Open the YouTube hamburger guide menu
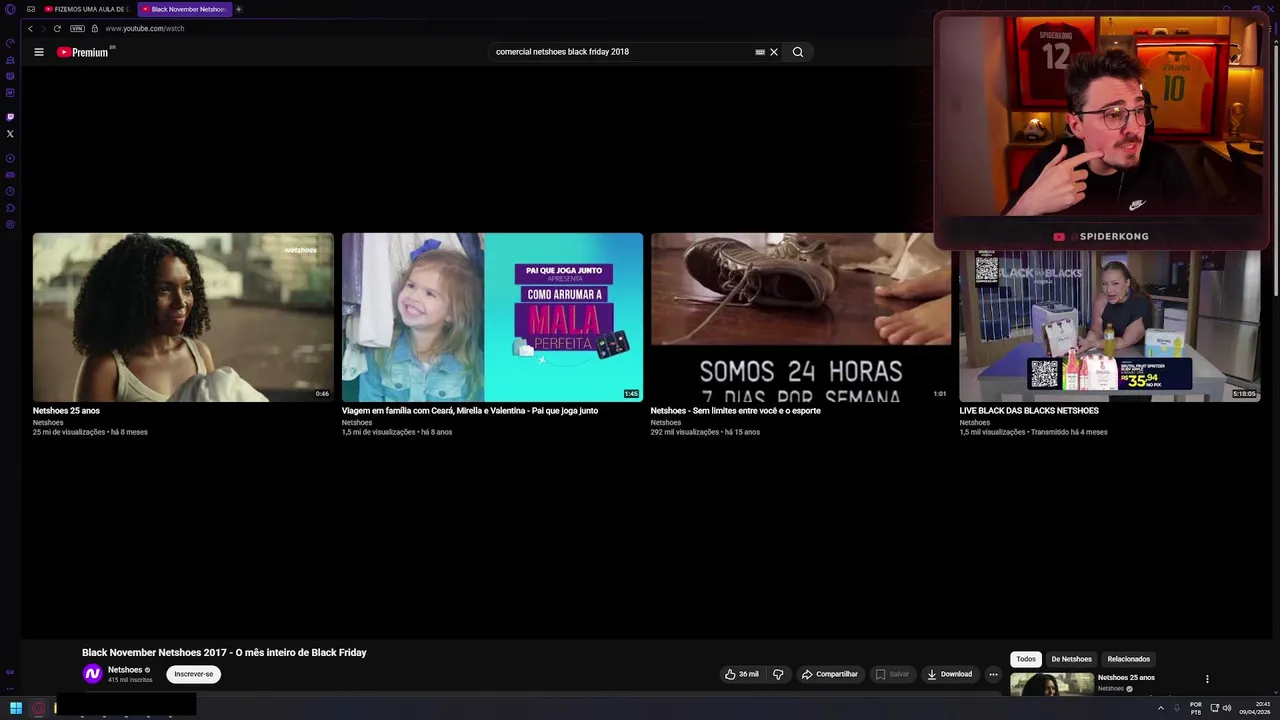This screenshot has height=720, width=1280. tap(39, 52)
